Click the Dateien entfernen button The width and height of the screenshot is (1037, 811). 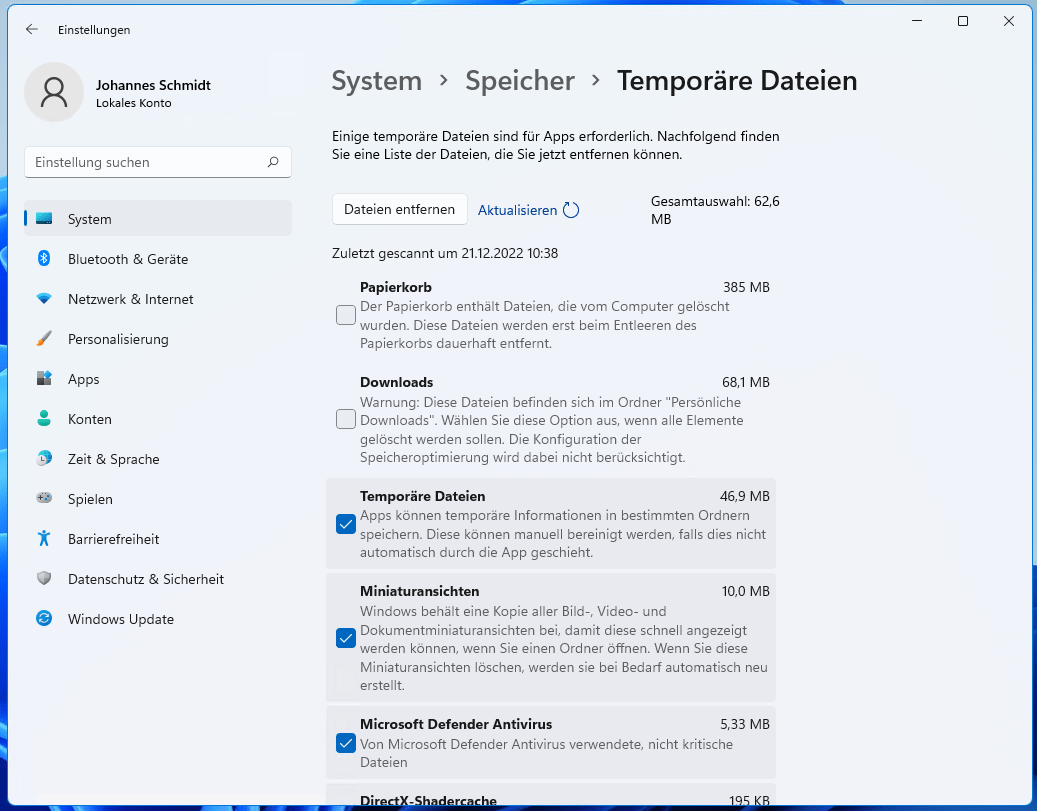pos(399,209)
